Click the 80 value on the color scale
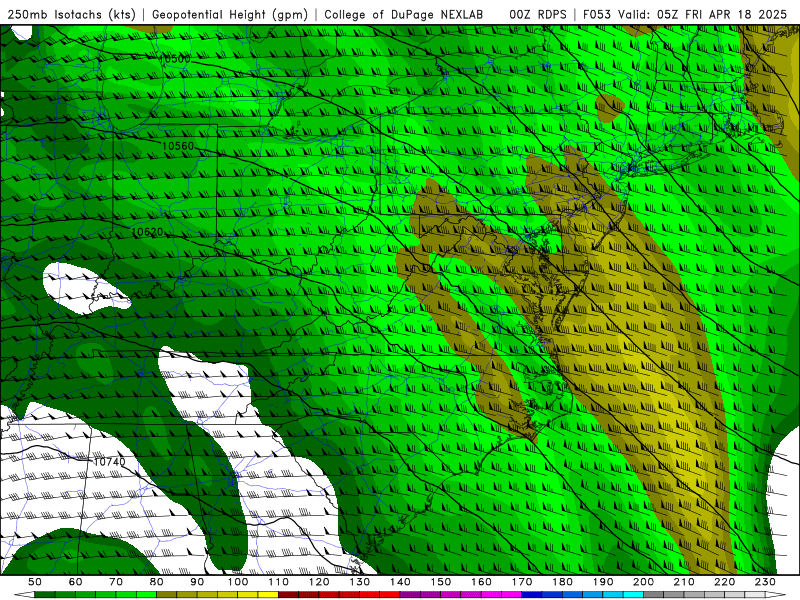 point(157,582)
